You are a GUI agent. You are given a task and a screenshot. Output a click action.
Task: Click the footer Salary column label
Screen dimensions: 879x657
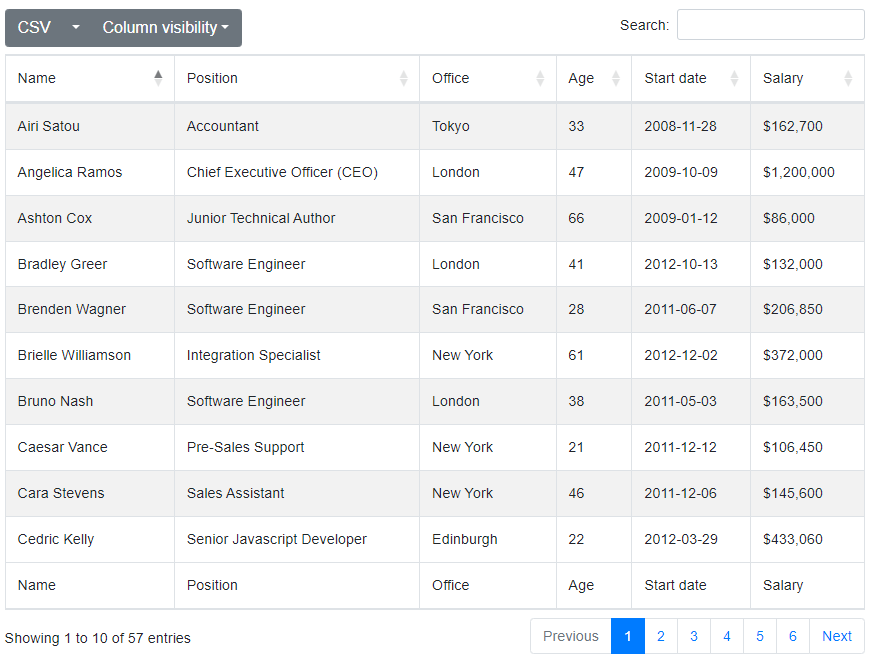783,585
